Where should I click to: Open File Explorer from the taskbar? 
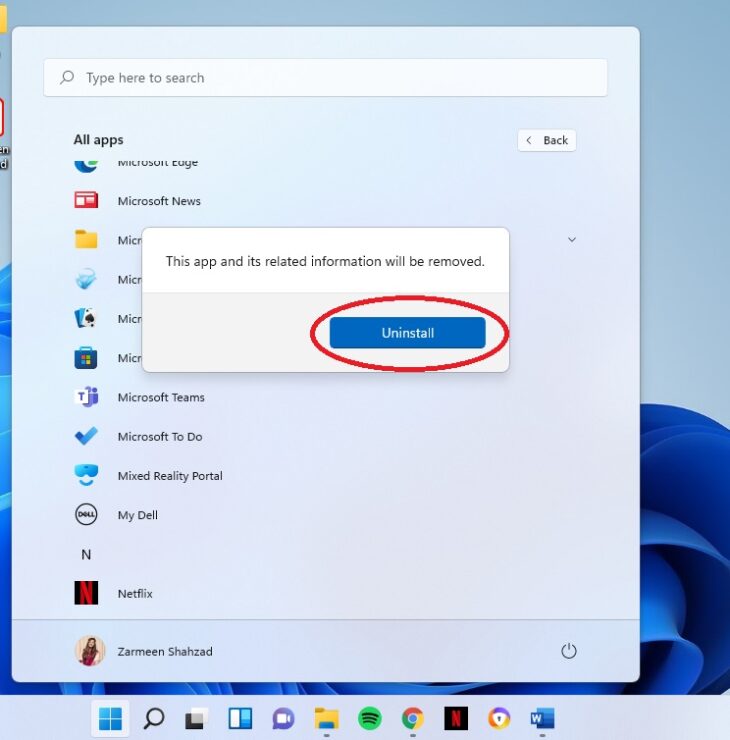tap(327, 719)
